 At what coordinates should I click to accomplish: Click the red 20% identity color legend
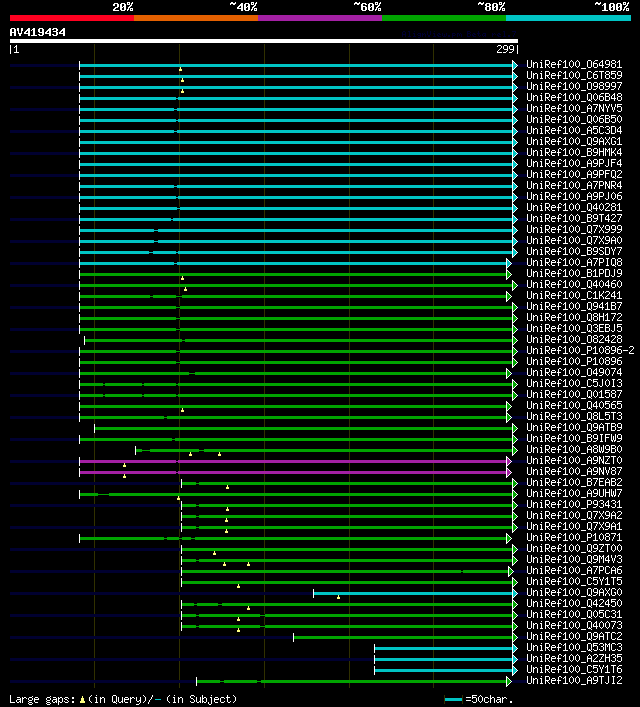72,18
